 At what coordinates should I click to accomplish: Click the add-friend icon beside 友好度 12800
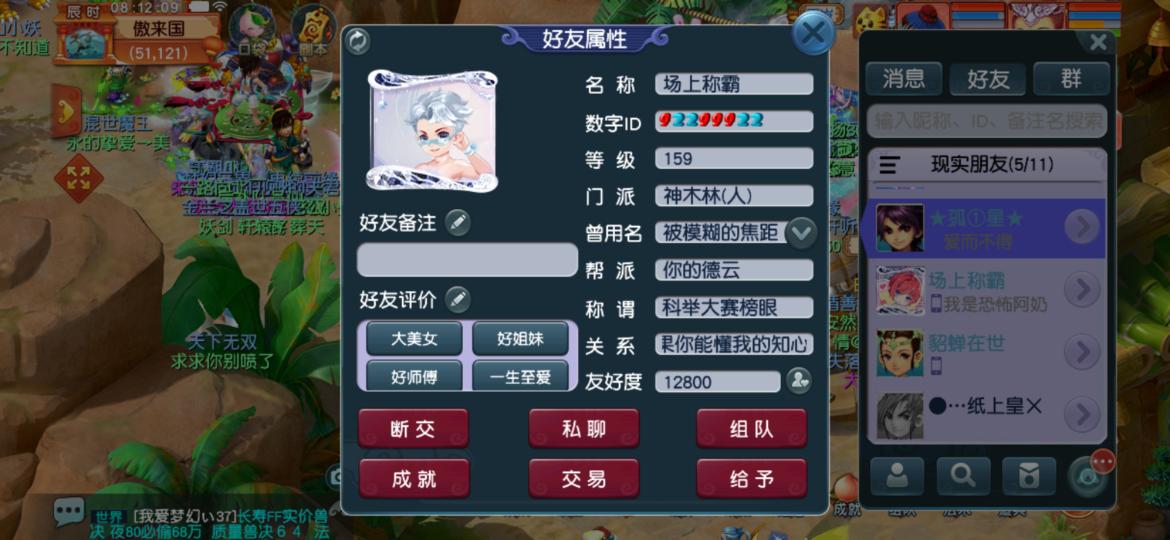(x=798, y=381)
